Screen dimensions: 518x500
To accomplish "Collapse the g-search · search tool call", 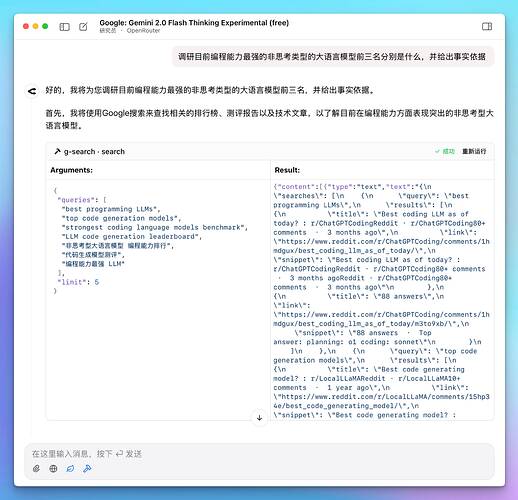I will tap(89, 152).
